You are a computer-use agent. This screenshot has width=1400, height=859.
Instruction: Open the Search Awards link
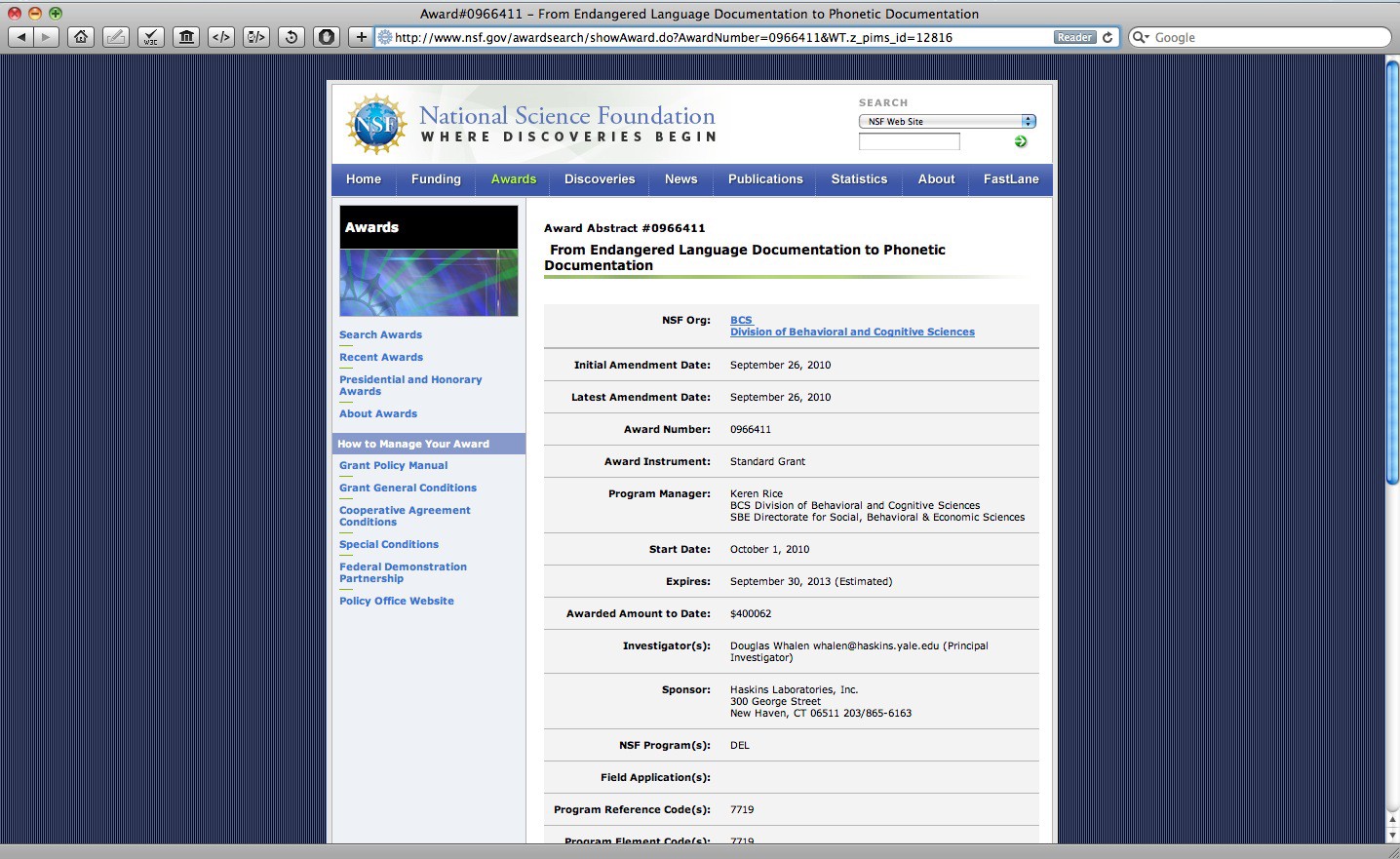(x=380, y=334)
